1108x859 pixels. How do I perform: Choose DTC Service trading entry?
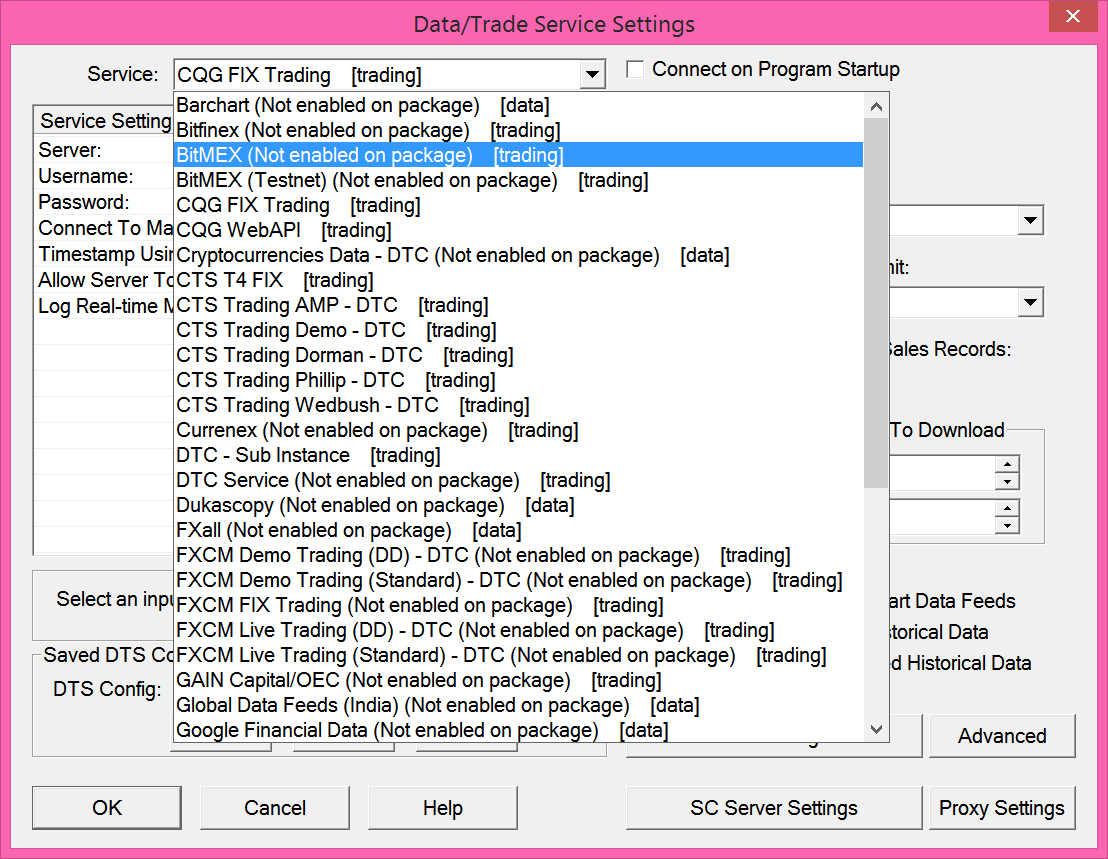click(x=518, y=480)
